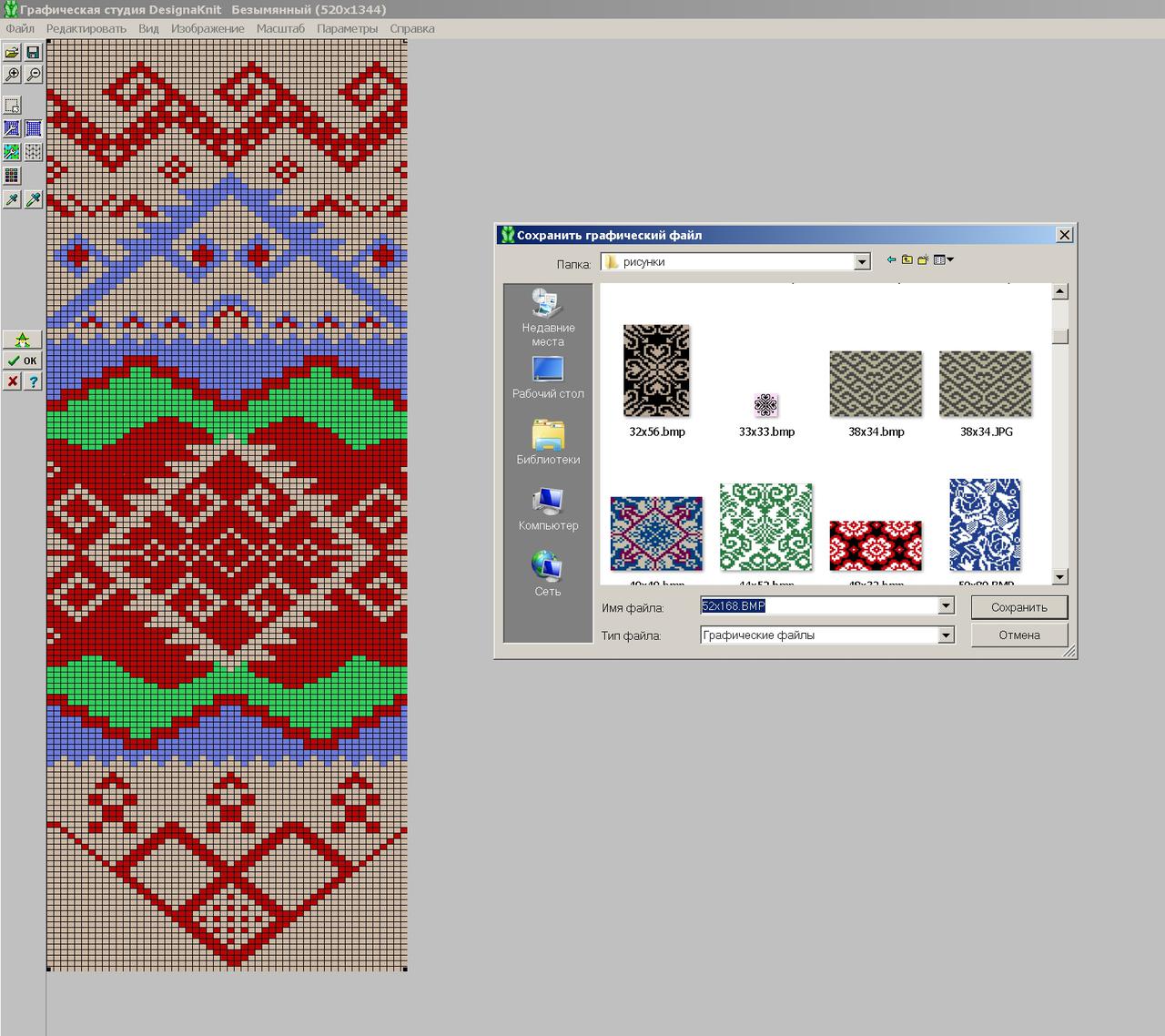Select the 32x56.bmp thumbnail
This screenshot has height=1036, width=1165.
[x=656, y=371]
